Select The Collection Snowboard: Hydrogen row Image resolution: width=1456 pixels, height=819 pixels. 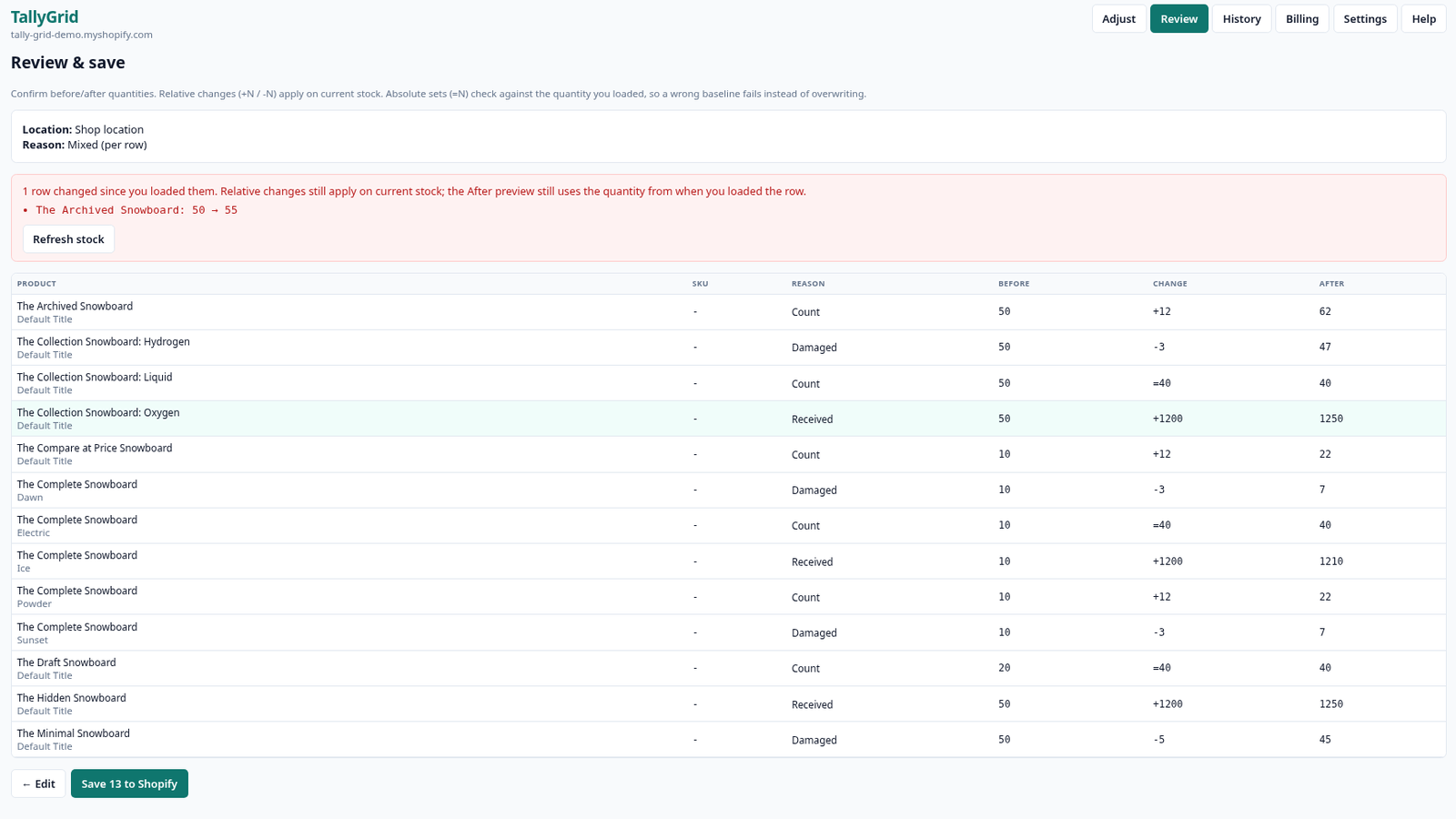tap(728, 348)
